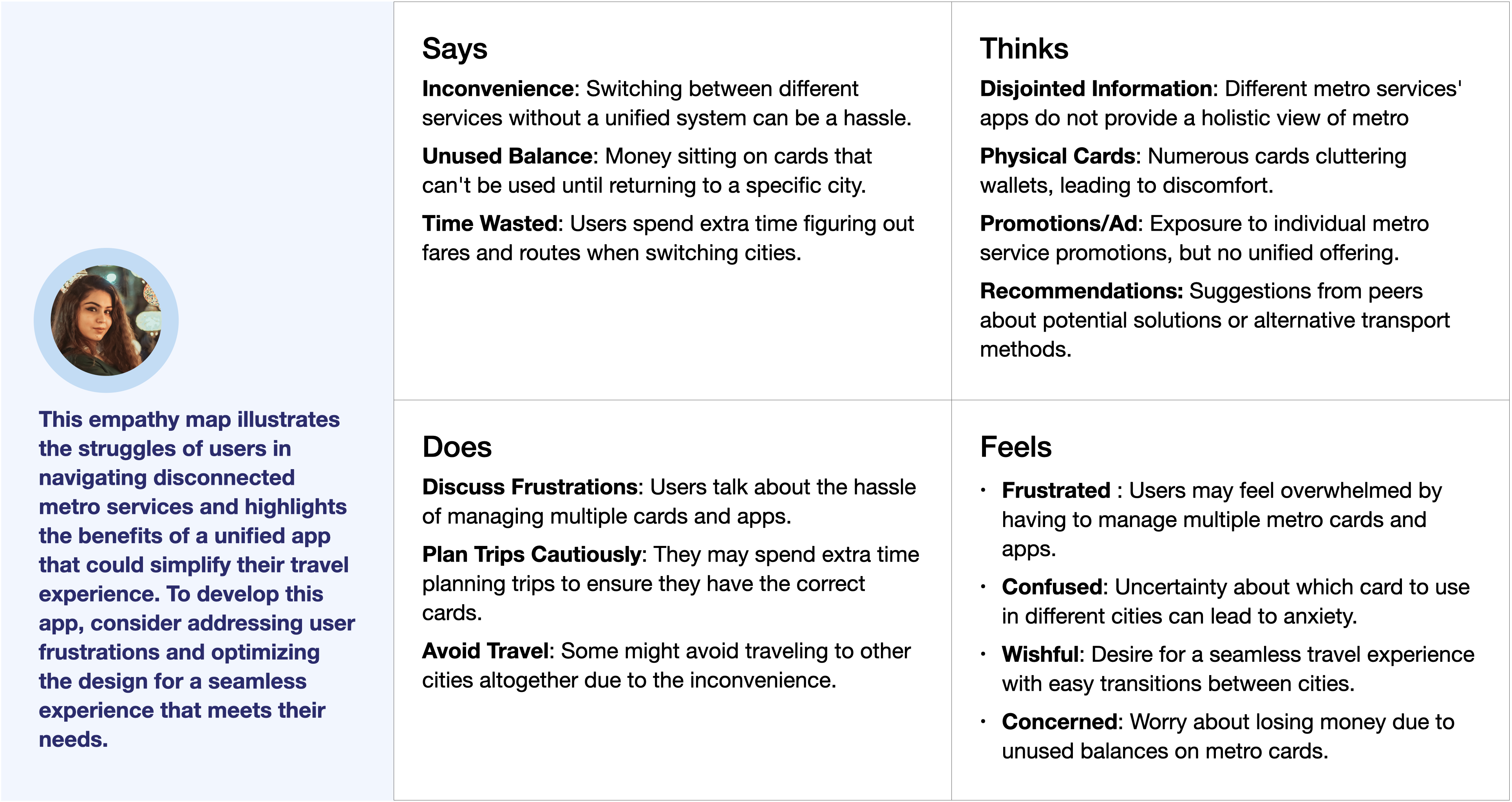Click the 'Unused Balance' bold label

[x=507, y=157]
